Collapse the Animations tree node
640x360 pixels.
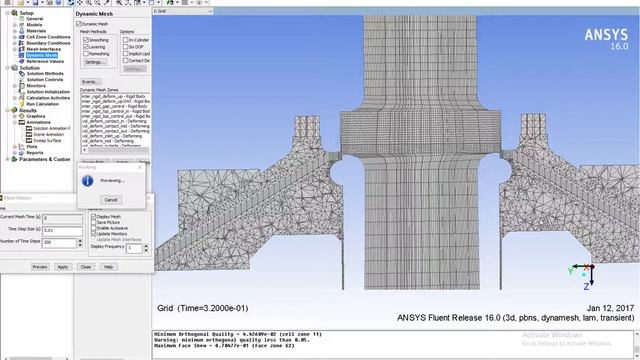pos(15,122)
